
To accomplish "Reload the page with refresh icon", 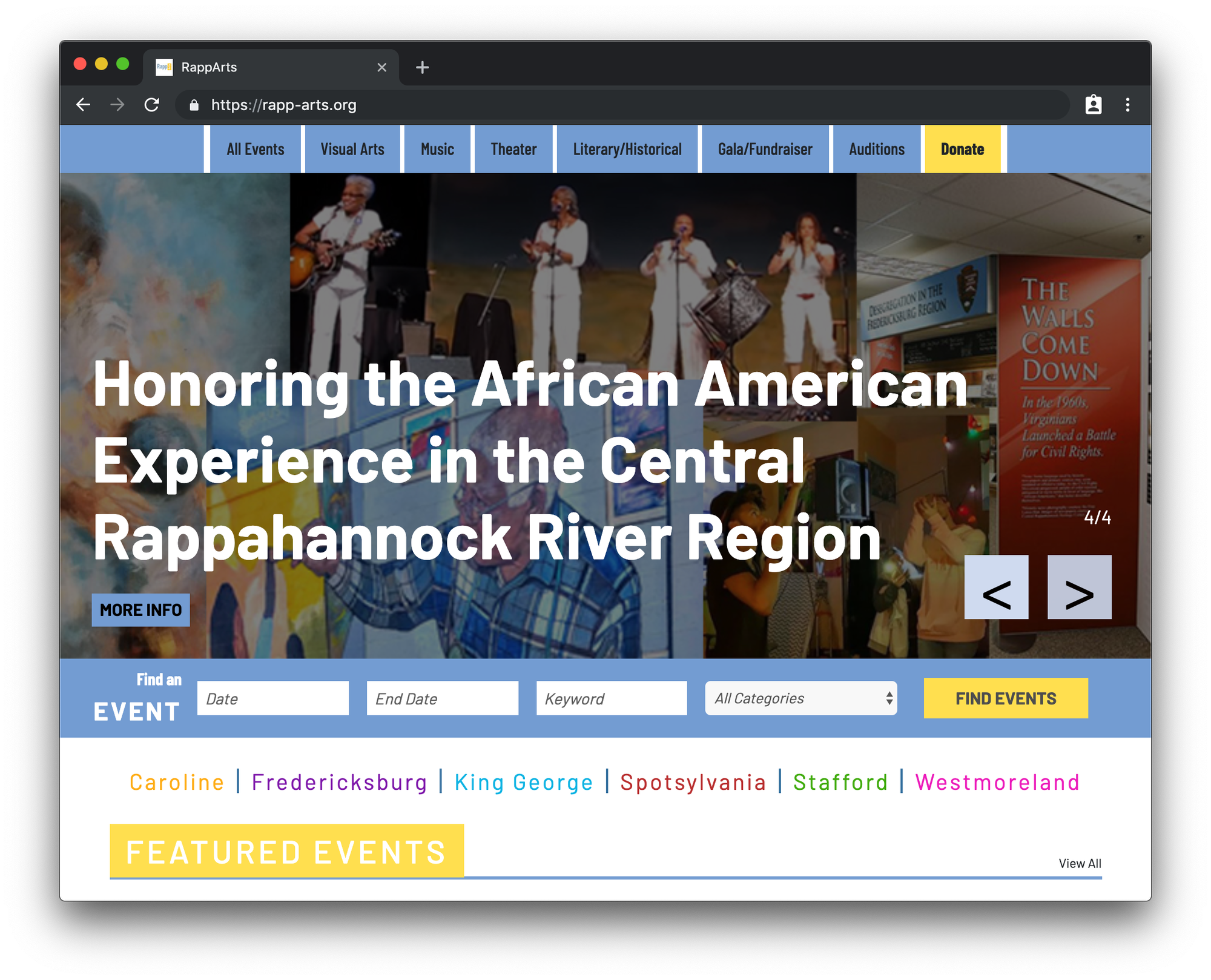I will click(x=152, y=105).
